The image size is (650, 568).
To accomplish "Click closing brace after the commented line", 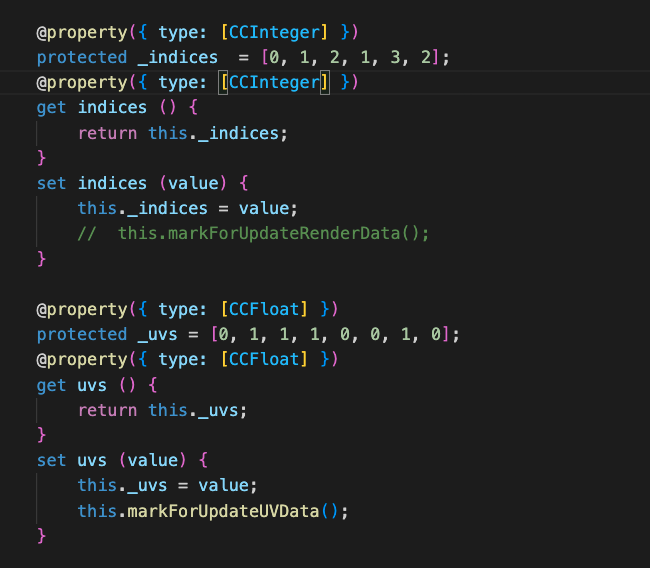I will [41, 259].
